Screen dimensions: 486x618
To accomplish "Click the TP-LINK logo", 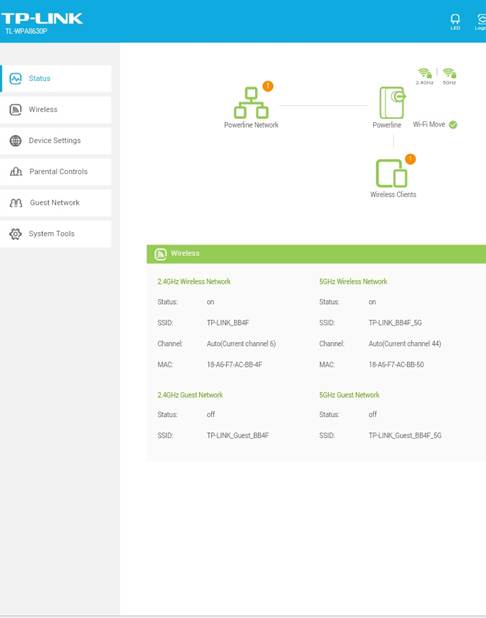I will 42,19.
